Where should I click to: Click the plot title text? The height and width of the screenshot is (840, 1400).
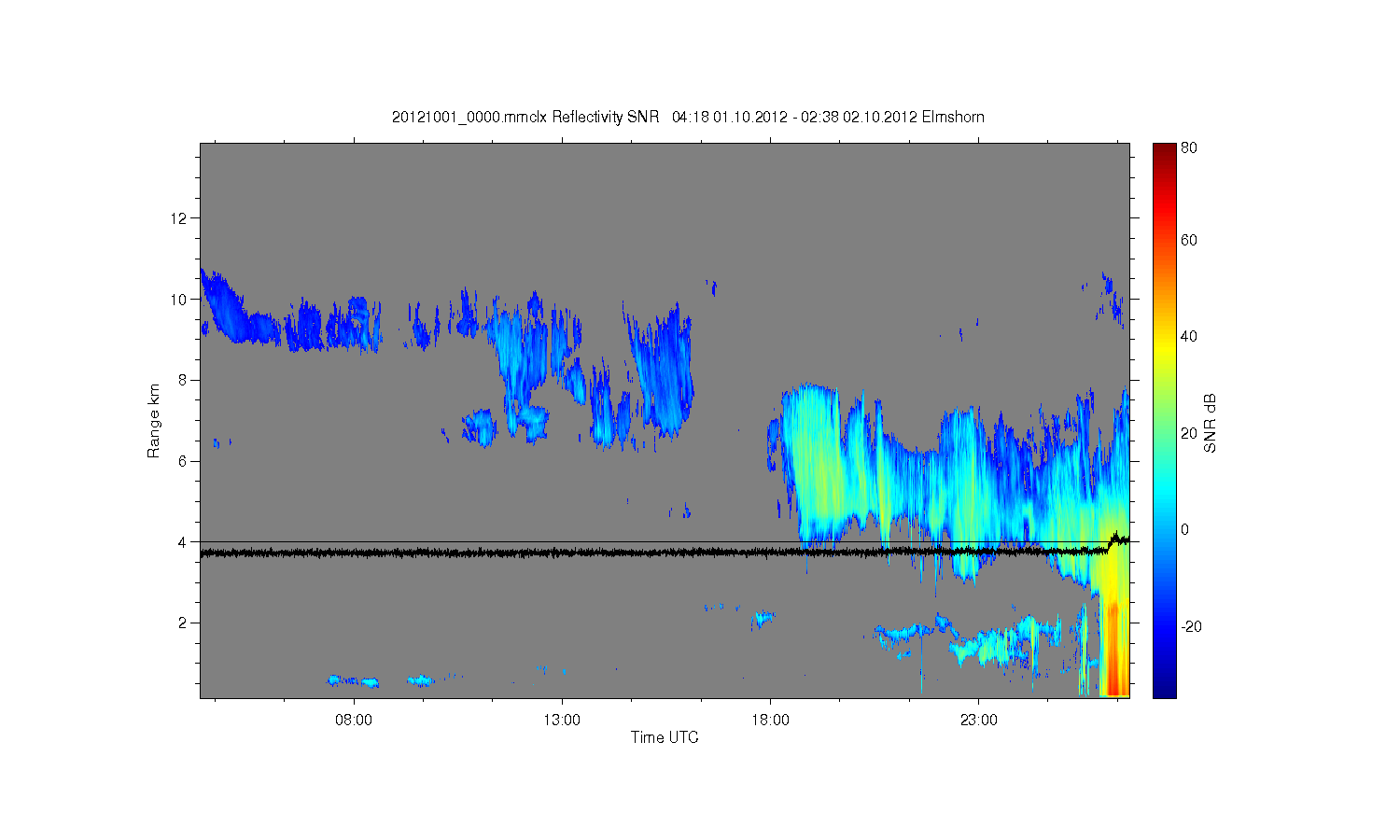(x=688, y=117)
